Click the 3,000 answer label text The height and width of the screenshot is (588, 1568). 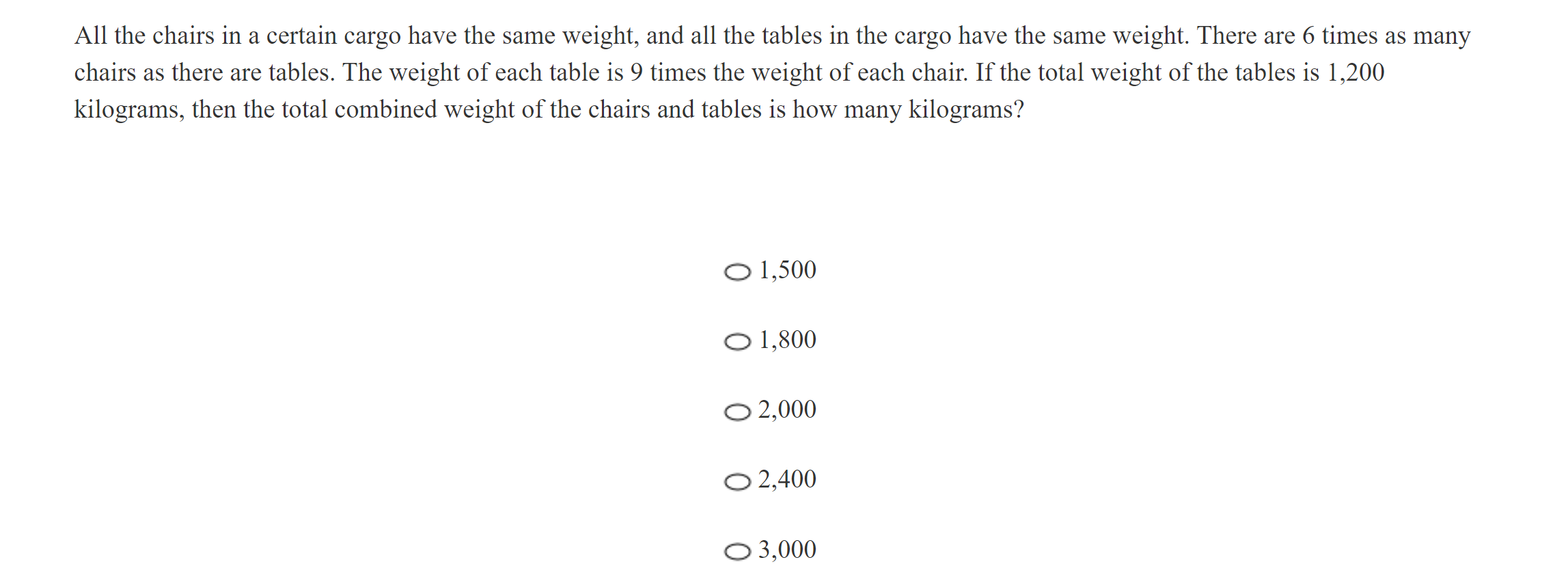787,550
